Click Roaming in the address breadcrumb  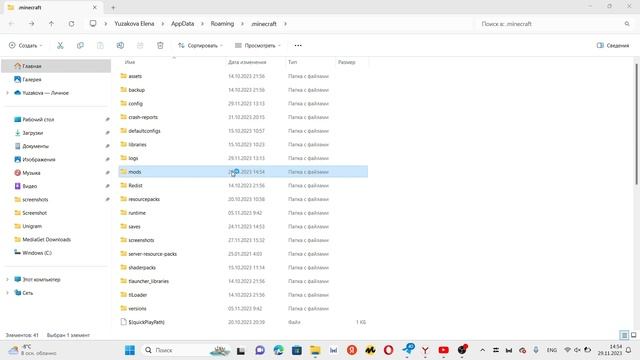click(x=222, y=24)
